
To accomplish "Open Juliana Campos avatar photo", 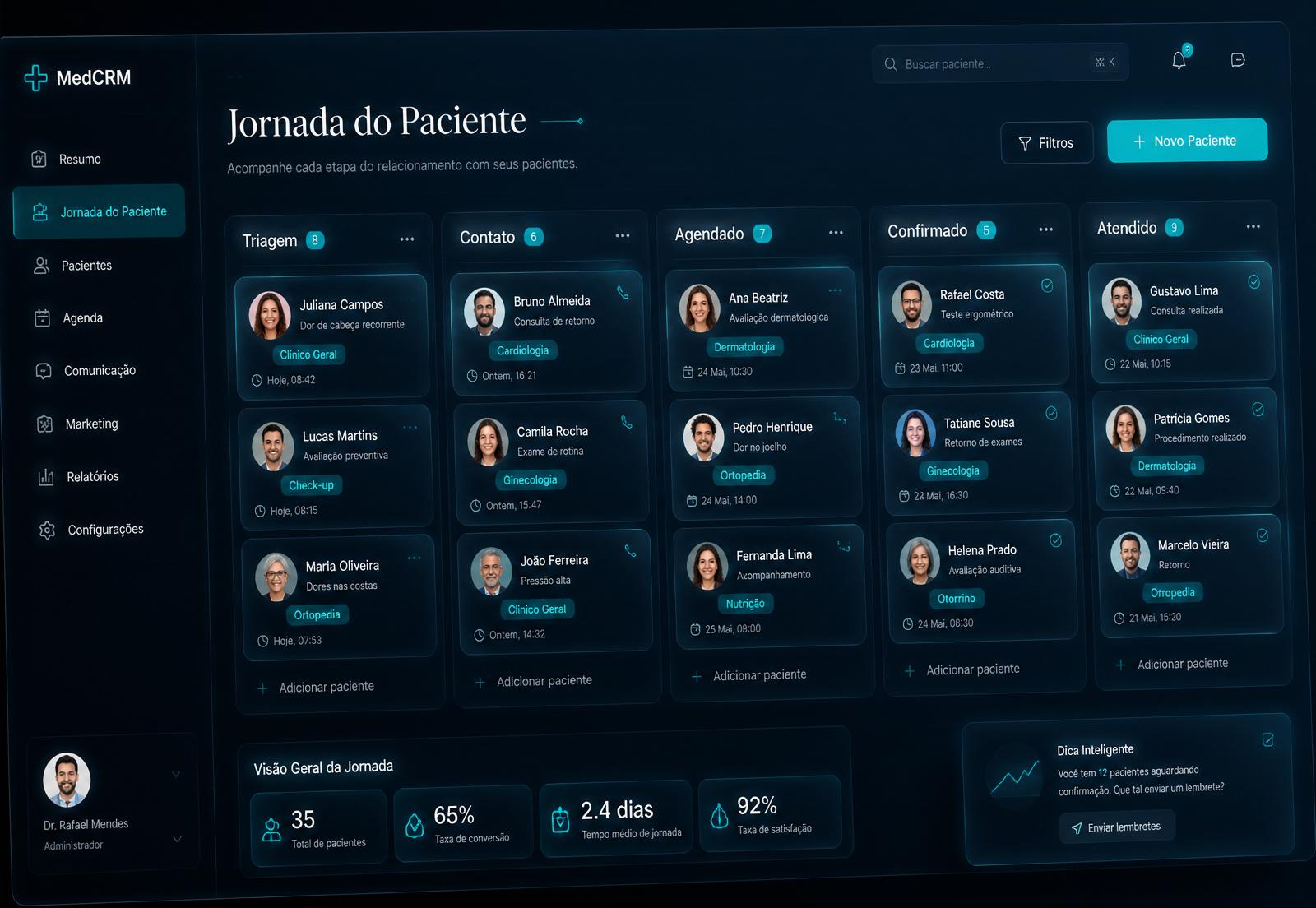I will pos(270,315).
